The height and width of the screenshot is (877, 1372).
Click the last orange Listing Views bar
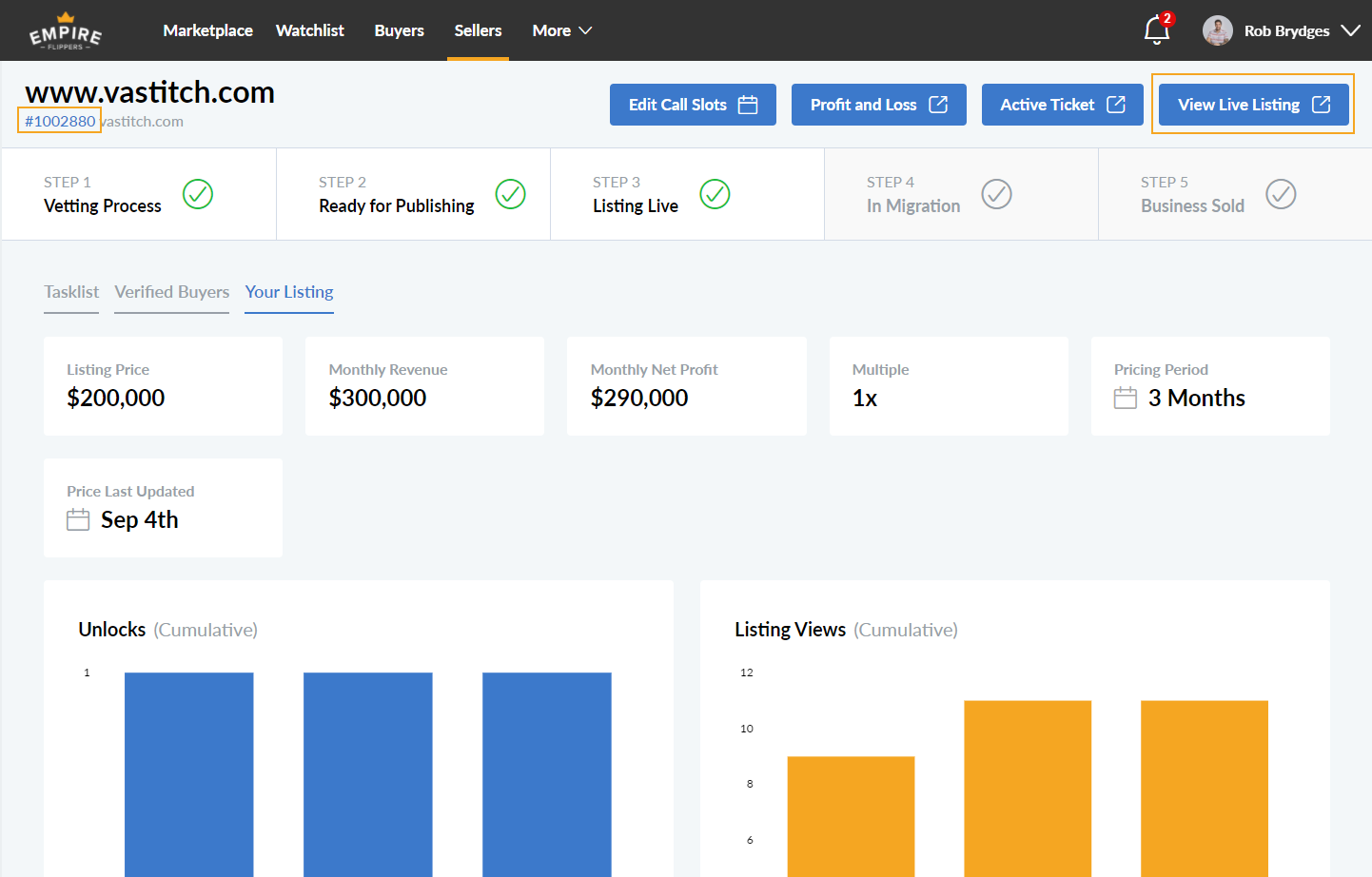(1205, 789)
